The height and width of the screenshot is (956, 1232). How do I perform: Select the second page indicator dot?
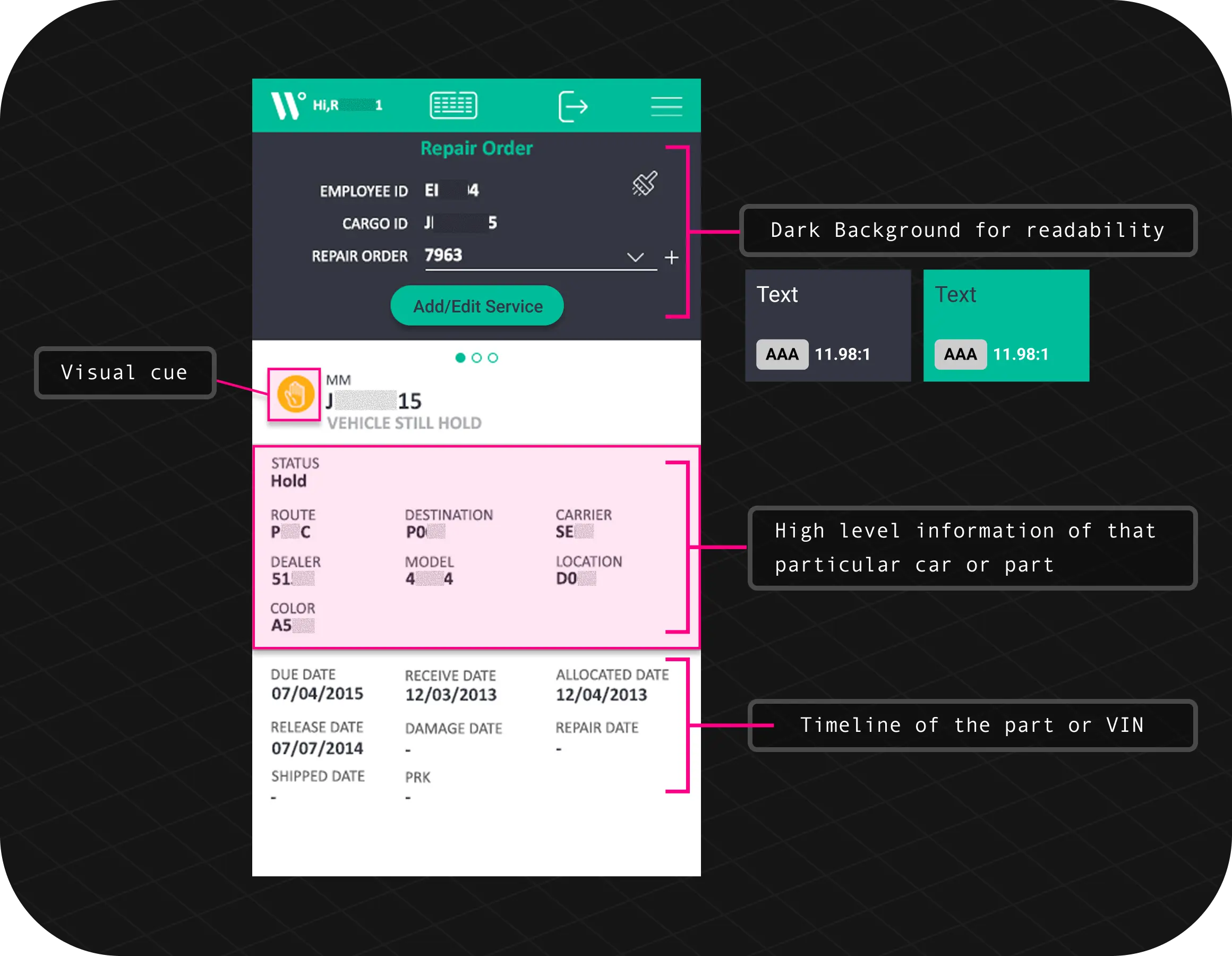[477, 358]
